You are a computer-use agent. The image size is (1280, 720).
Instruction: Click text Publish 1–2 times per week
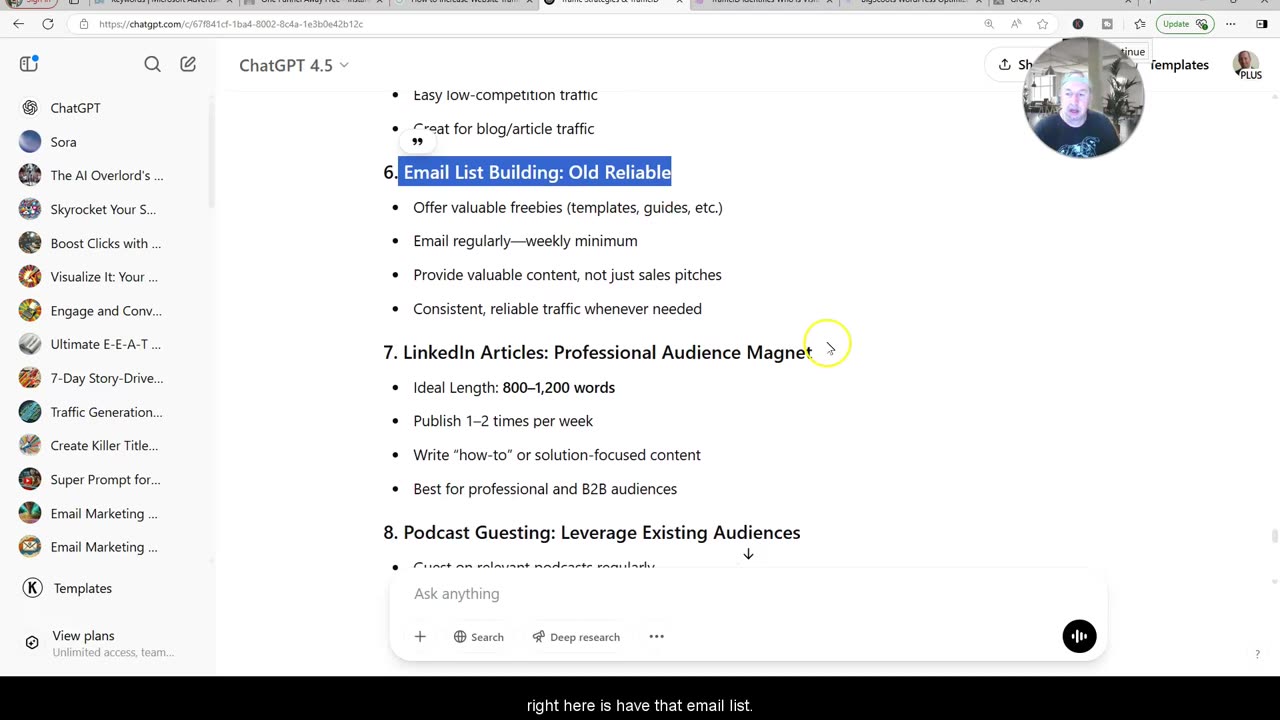click(503, 421)
